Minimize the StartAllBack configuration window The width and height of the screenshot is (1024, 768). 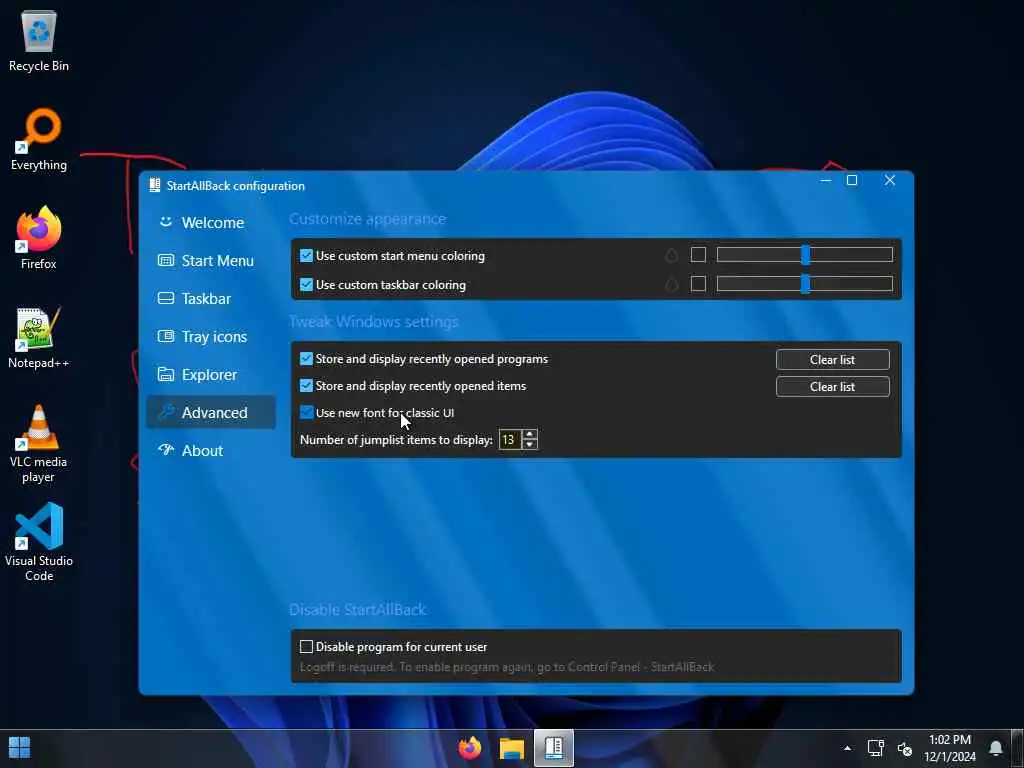826,180
